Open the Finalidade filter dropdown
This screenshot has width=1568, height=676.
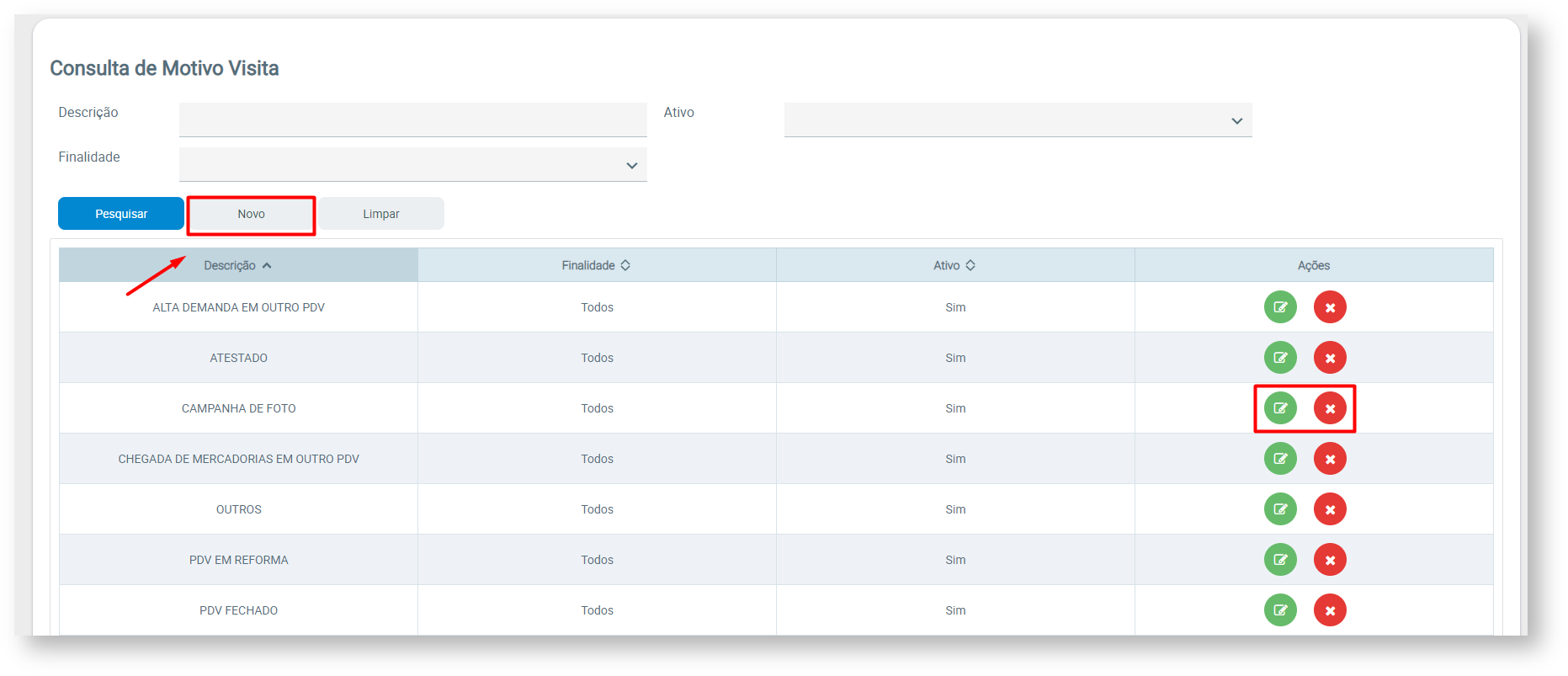pos(412,165)
